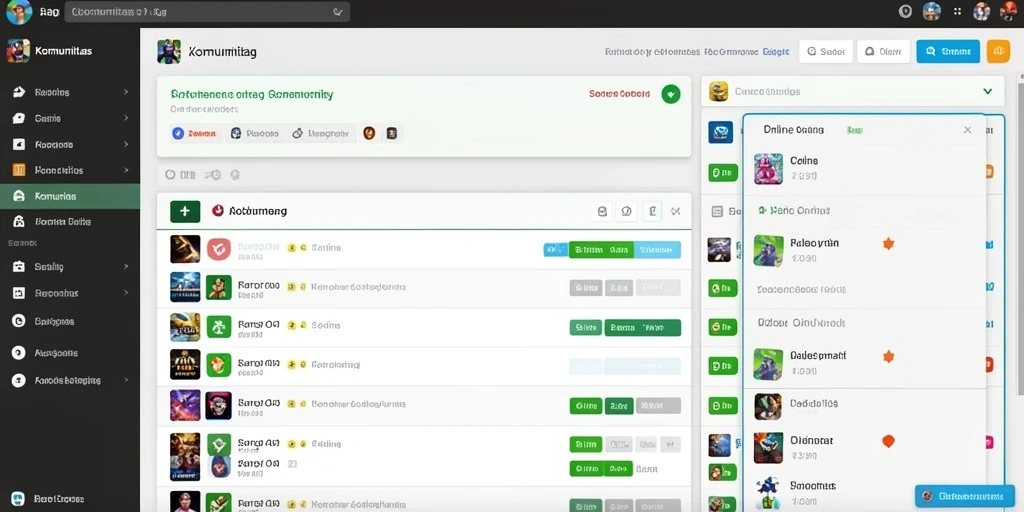Open the Dadioliios thumbnail in the Online popup
Image resolution: width=1024 pixels, height=512 pixels.
tap(768, 406)
